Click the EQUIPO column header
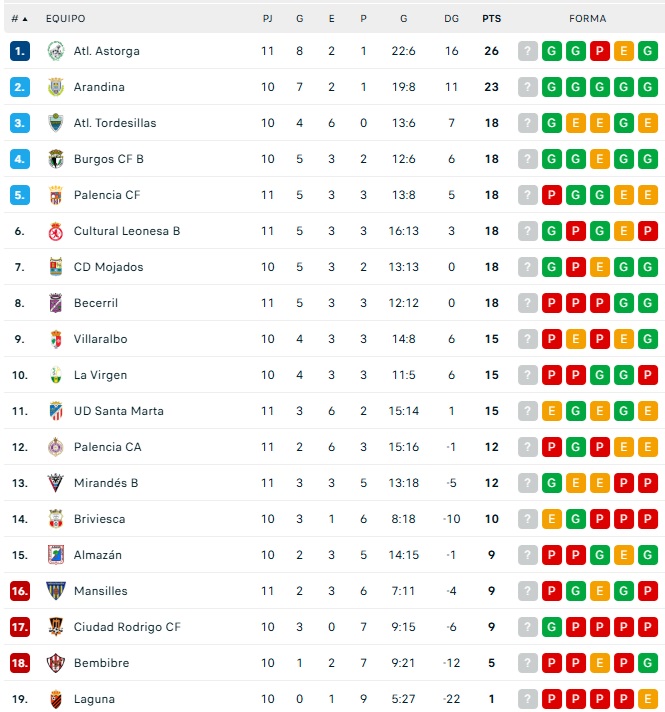 pos(65,19)
